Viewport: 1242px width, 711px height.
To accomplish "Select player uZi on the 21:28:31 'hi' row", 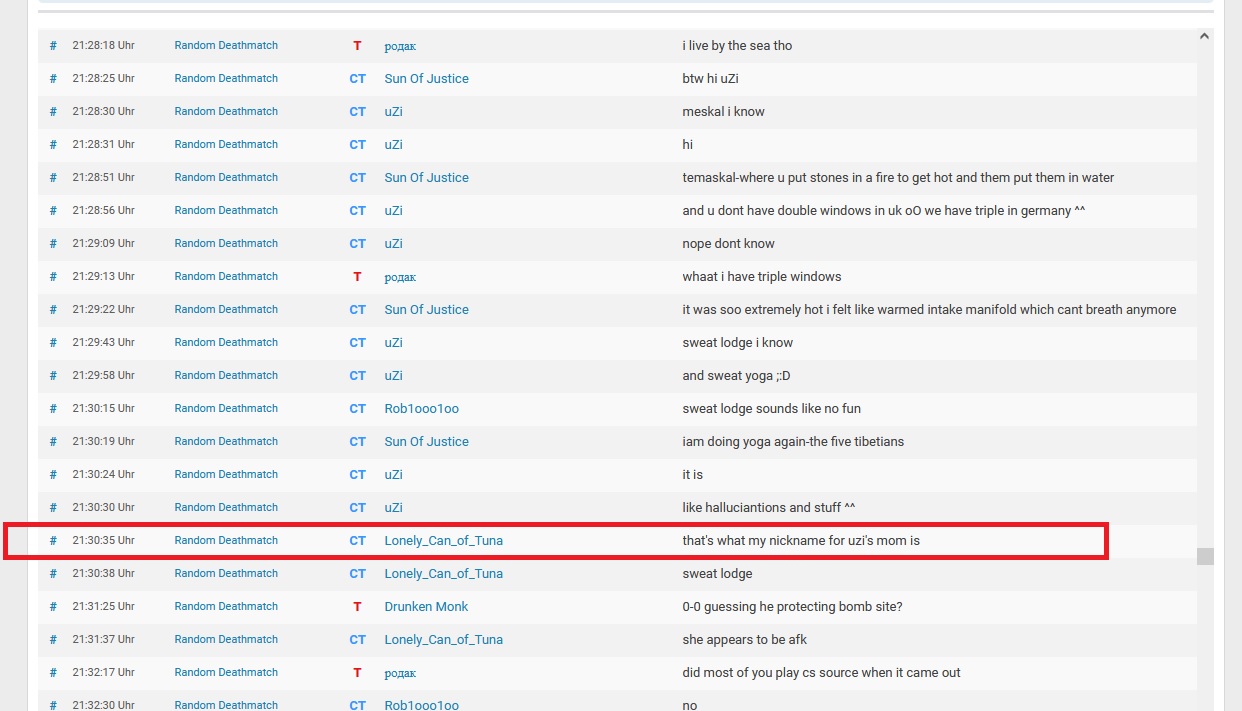I will 393,145.
